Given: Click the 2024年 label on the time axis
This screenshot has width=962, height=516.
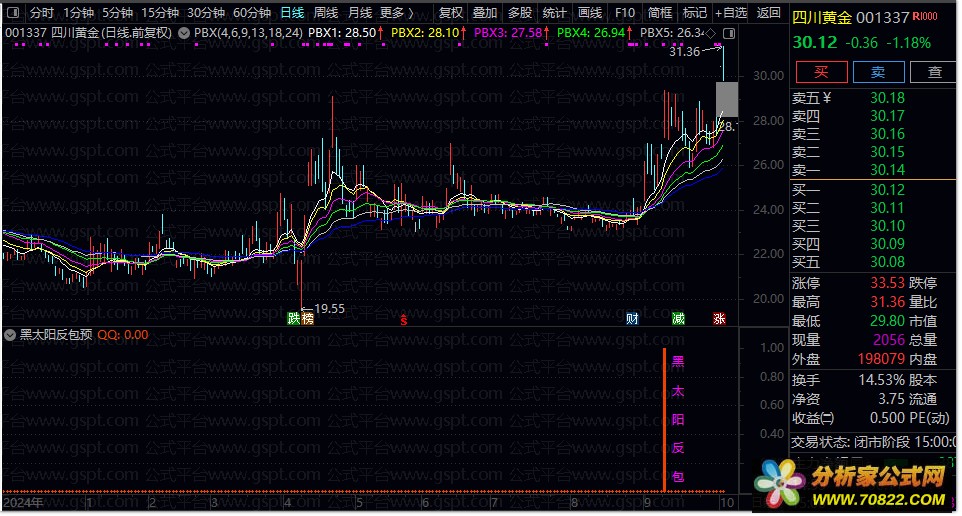Looking at the screenshot, I should (x=22, y=503).
